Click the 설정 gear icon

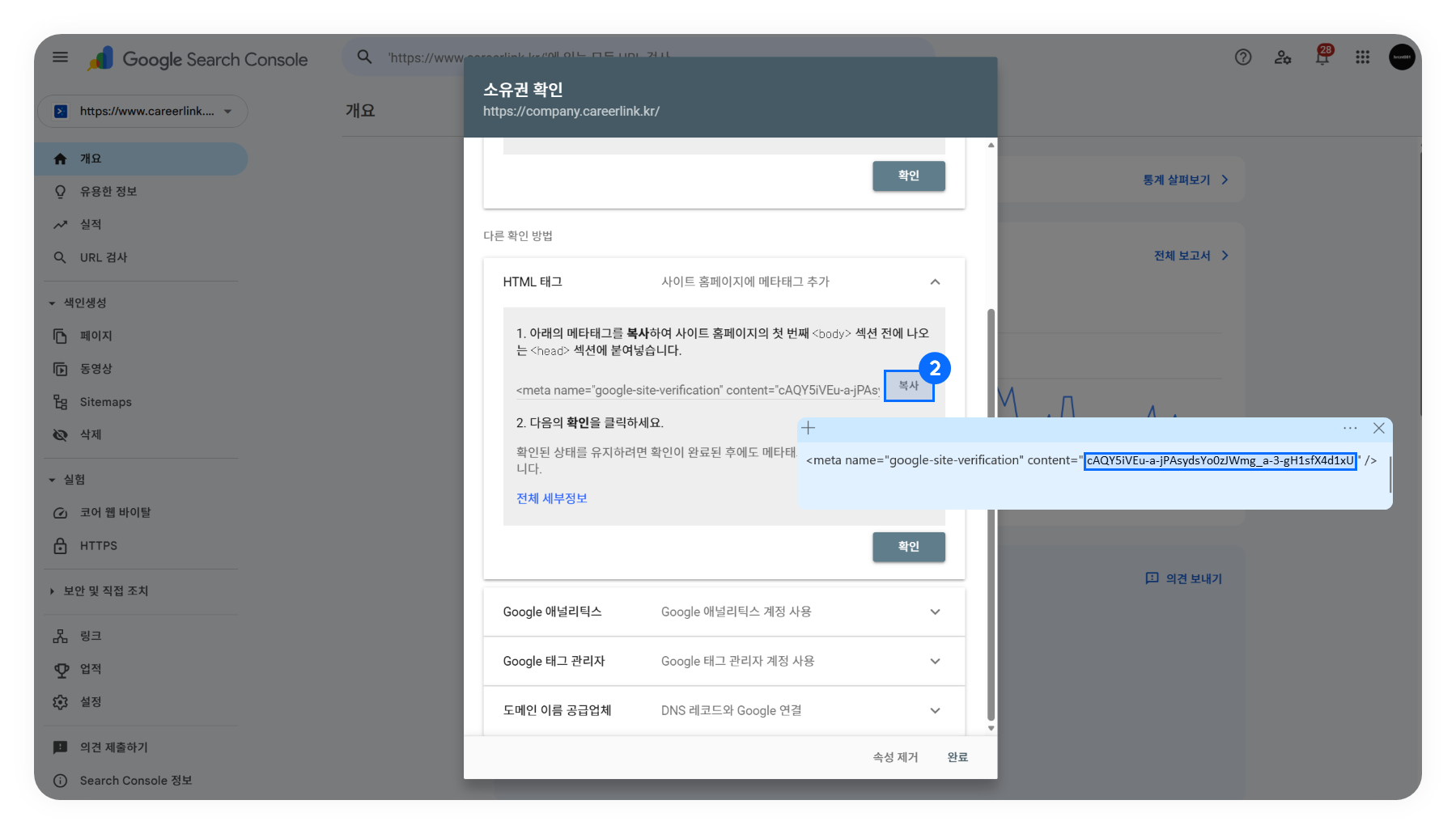click(x=60, y=702)
